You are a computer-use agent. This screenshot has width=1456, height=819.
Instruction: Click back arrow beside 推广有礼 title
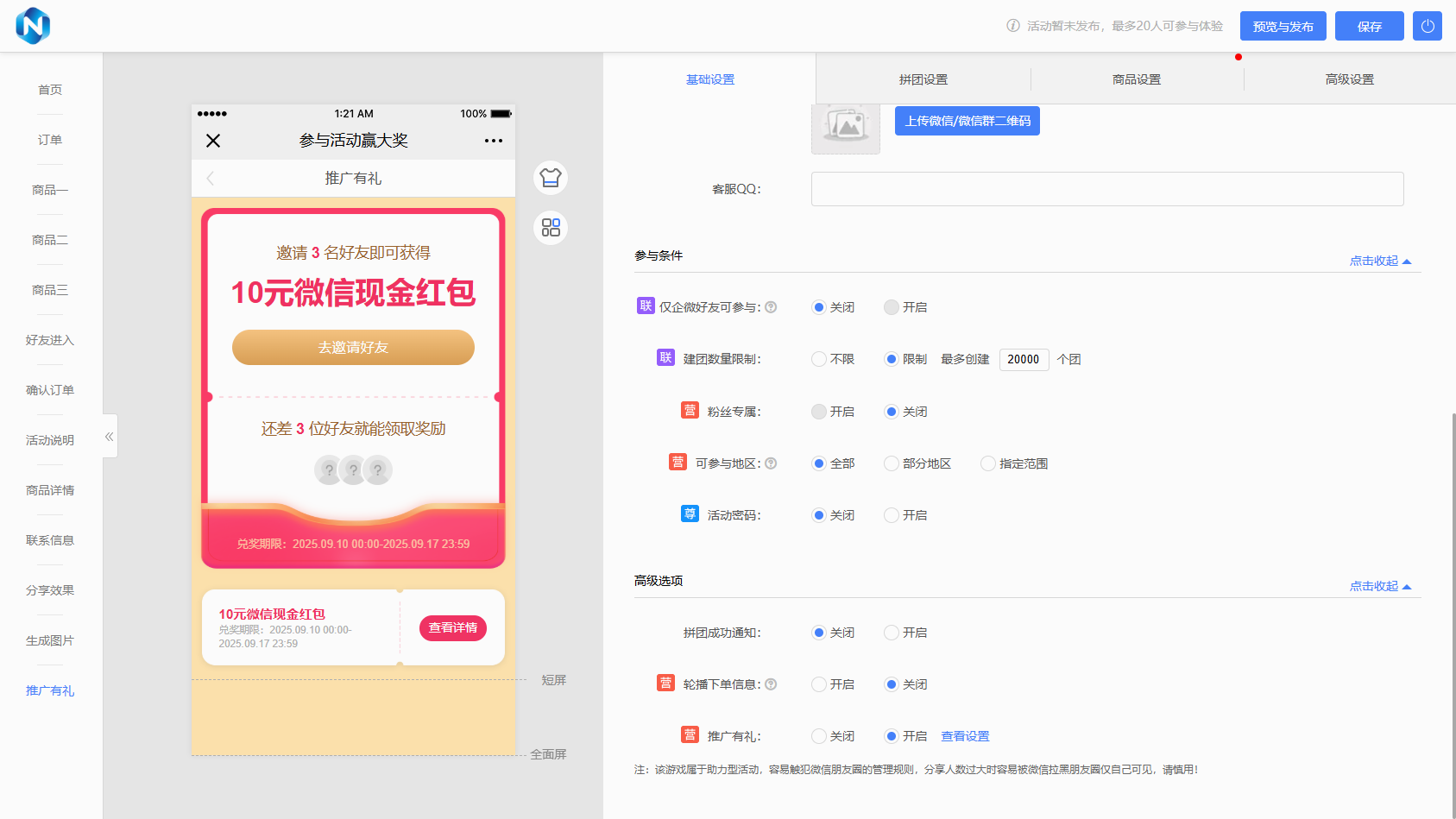click(211, 179)
